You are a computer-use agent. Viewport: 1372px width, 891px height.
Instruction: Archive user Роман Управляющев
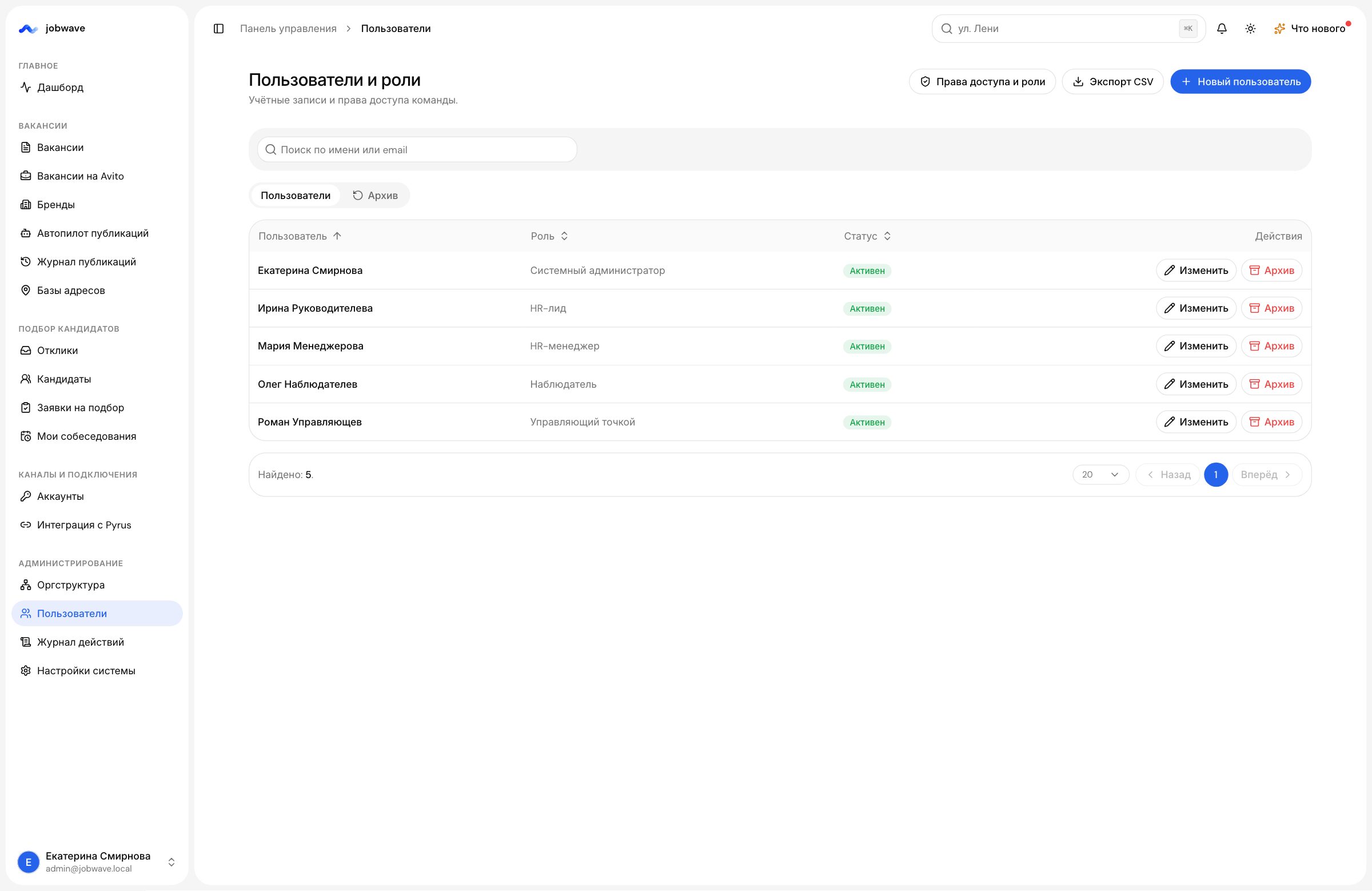coord(1272,421)
